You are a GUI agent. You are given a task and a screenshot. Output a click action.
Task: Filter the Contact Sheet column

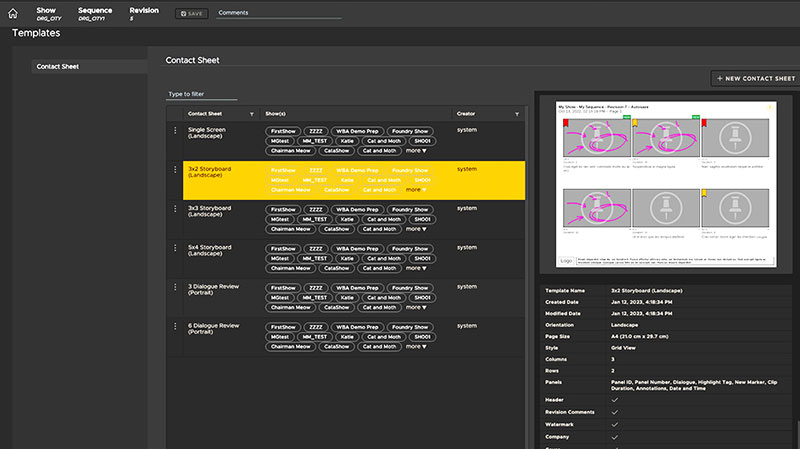click(x=252, y=114)
